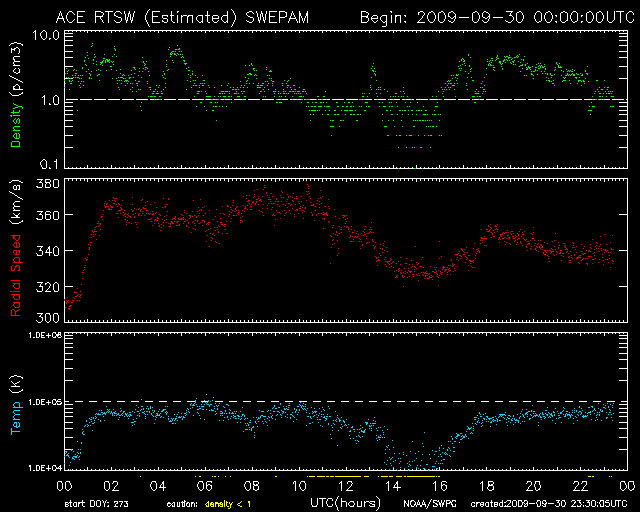Click the "04" hour tick label

tap(158, 486)
